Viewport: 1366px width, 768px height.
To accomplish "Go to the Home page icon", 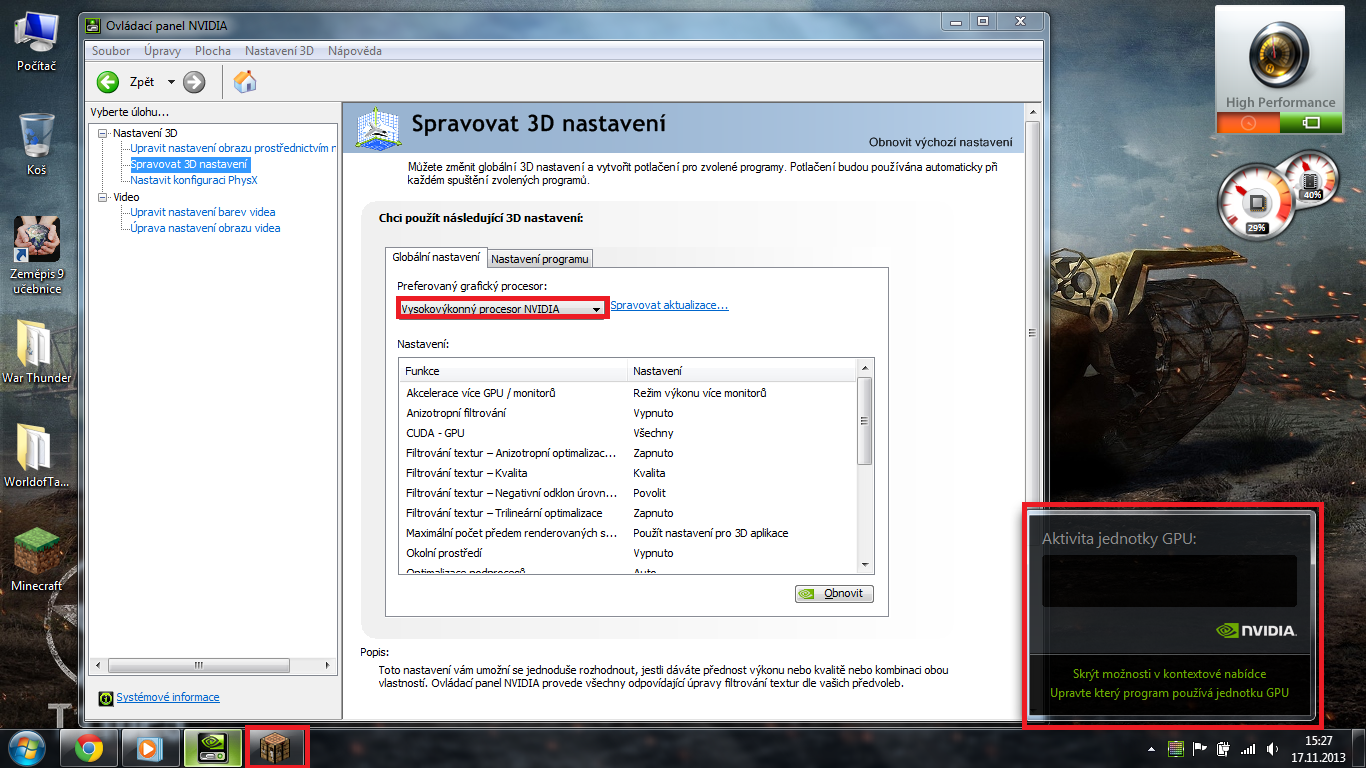I will click(x=245, y=82).
